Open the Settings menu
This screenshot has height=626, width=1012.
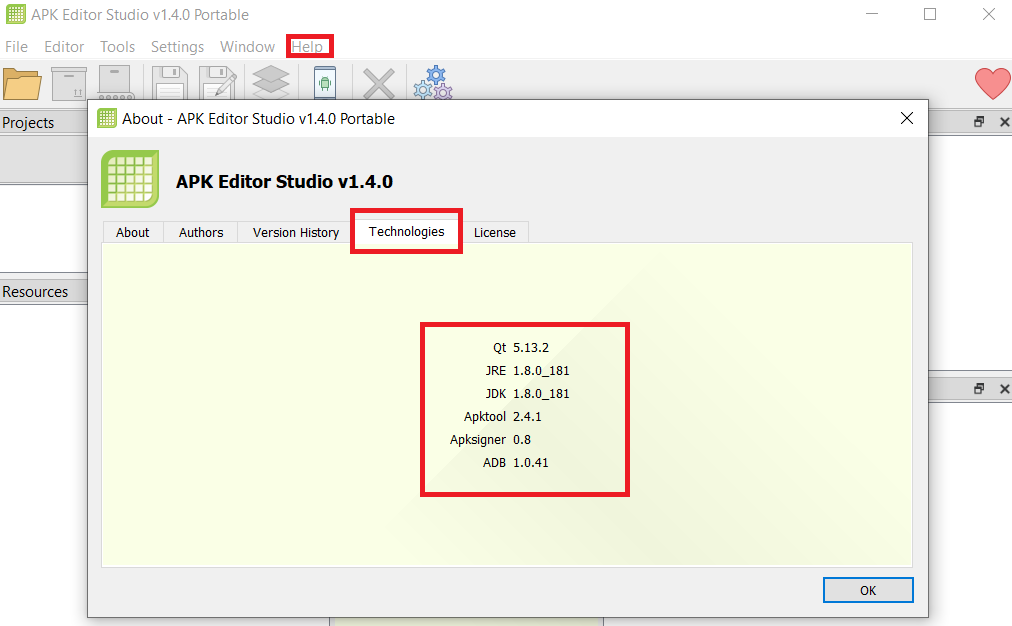click(x=177, y=46)
